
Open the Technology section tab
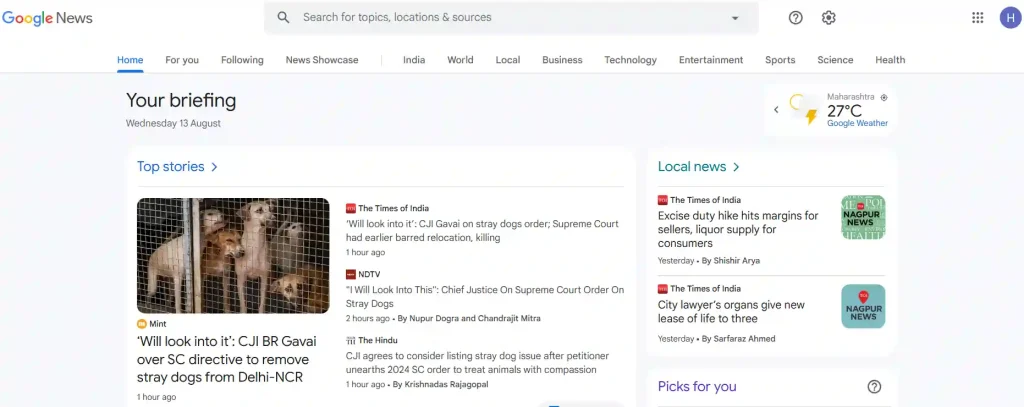(630, 59)
